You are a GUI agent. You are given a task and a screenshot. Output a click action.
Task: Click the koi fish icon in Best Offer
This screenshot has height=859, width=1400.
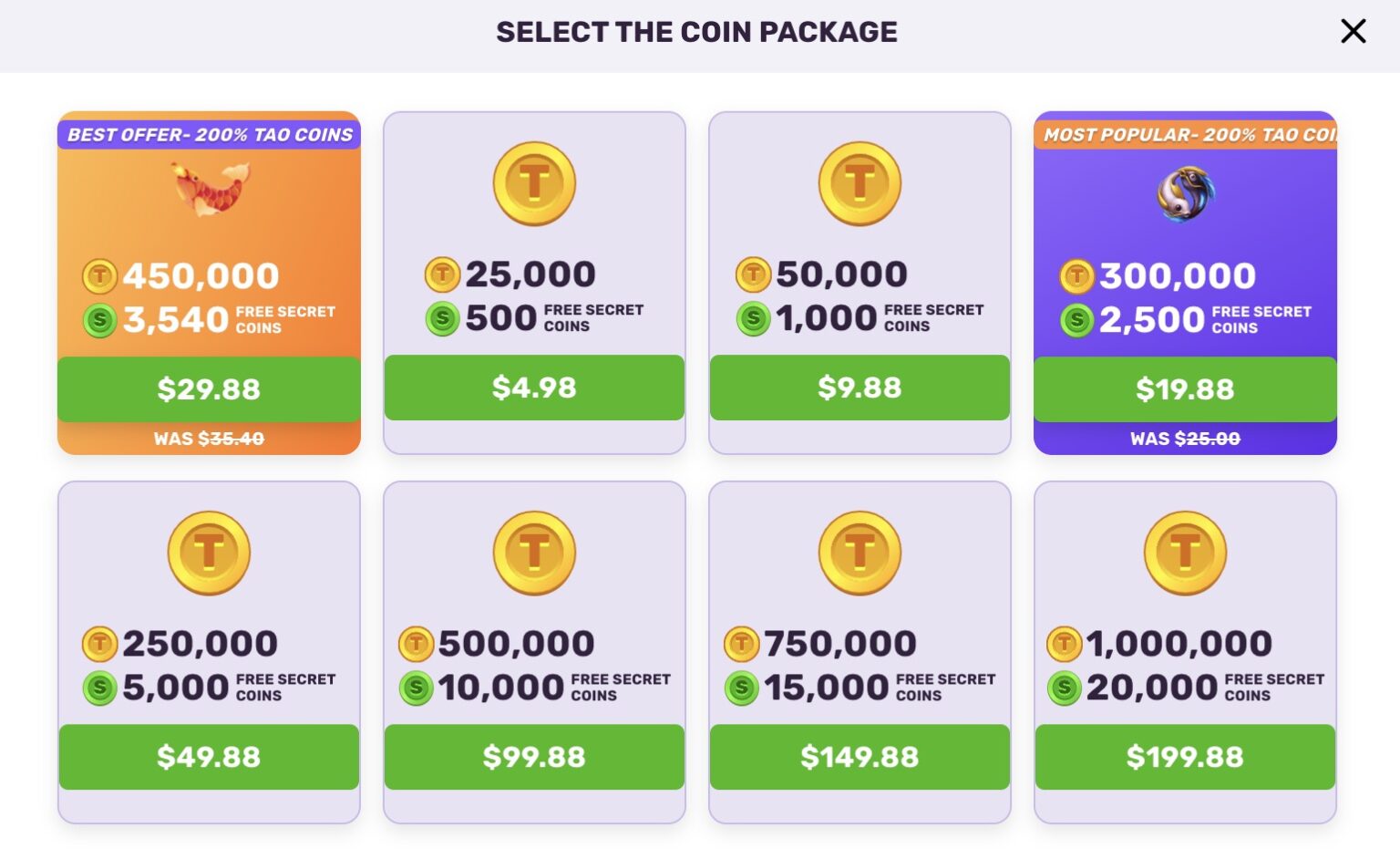point(211,189)
